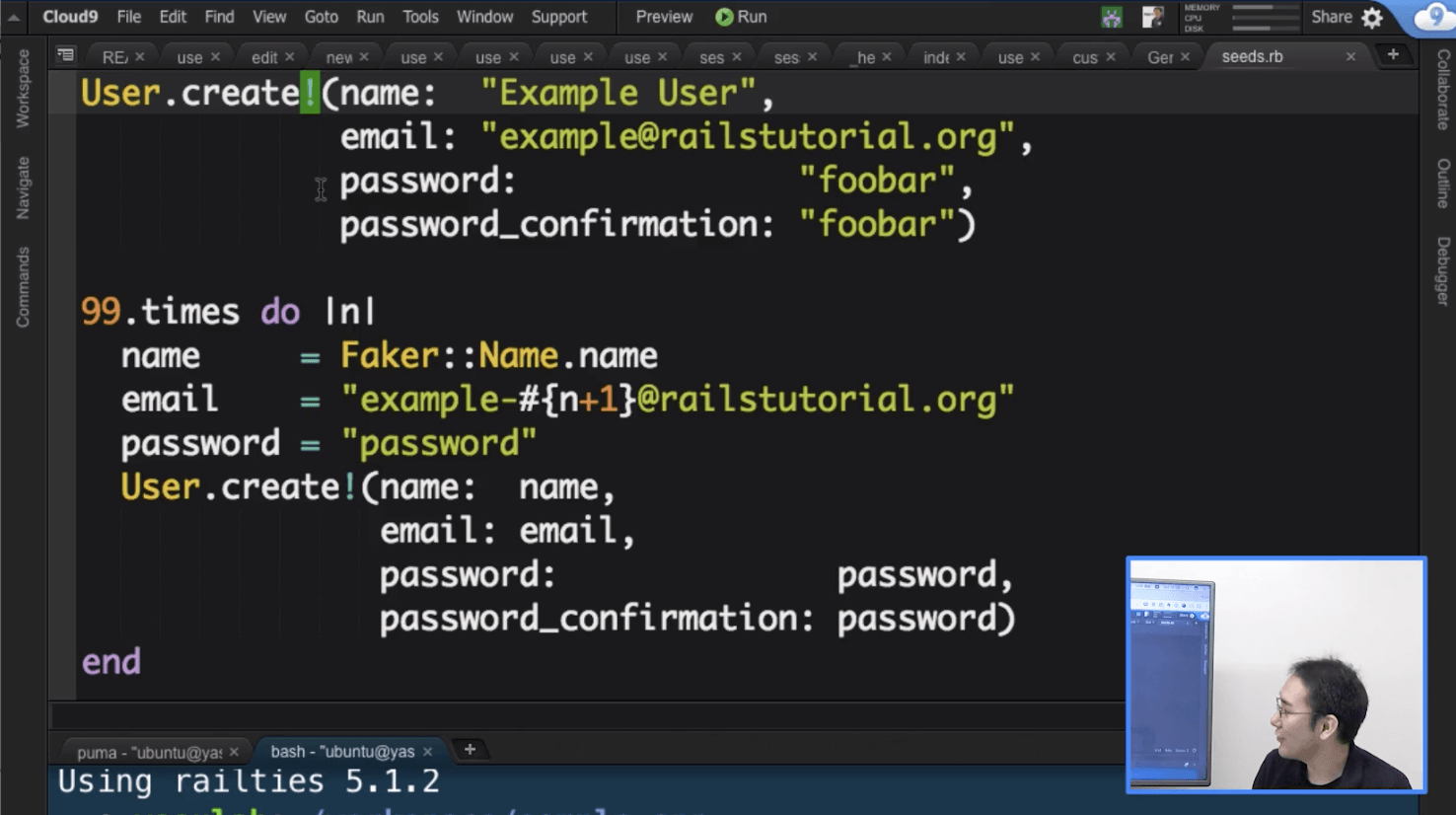
Task: Open the Find menu
Action: [219, 17]
